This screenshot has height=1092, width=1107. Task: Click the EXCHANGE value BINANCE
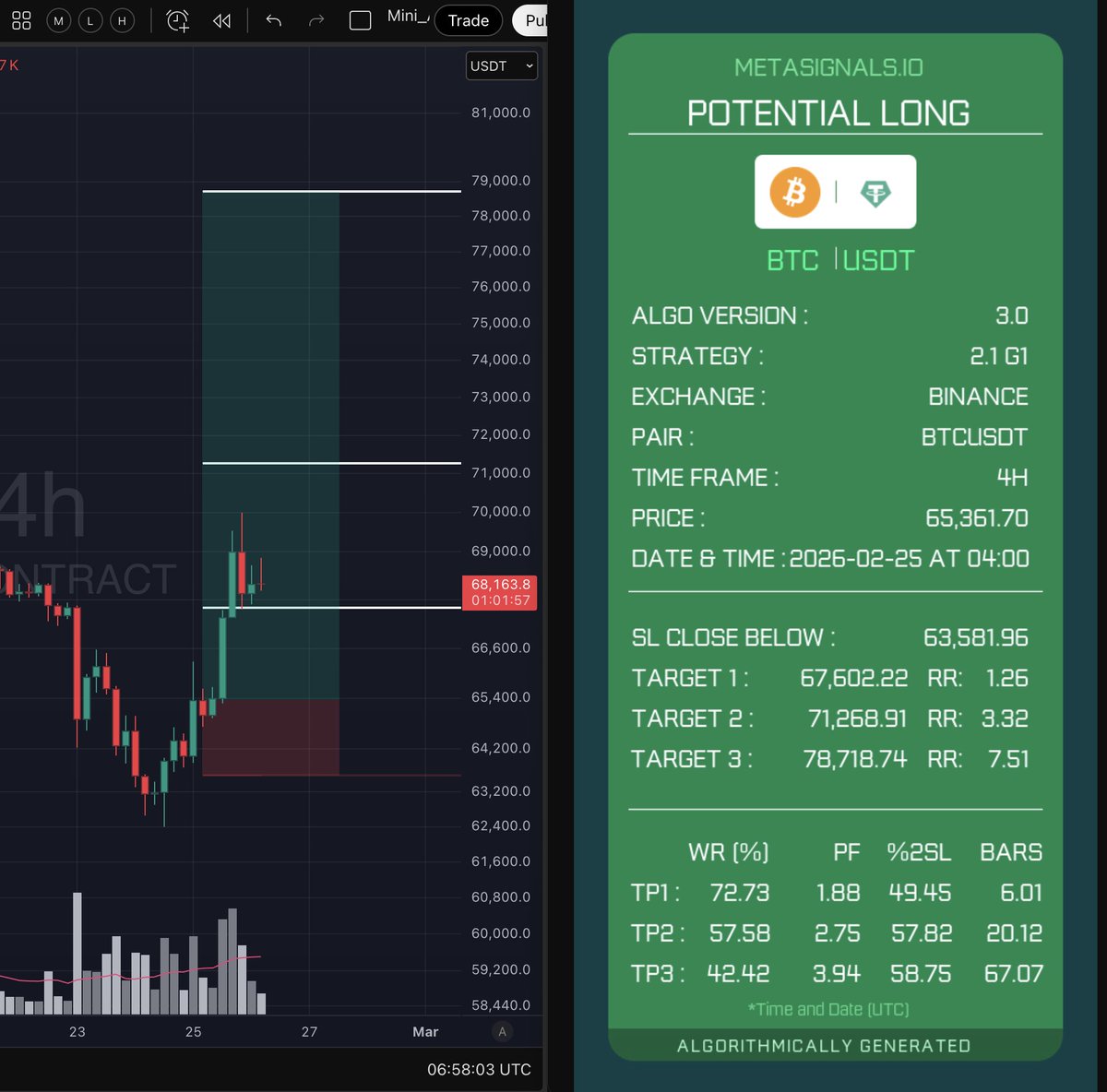click(x=978, y=397)
